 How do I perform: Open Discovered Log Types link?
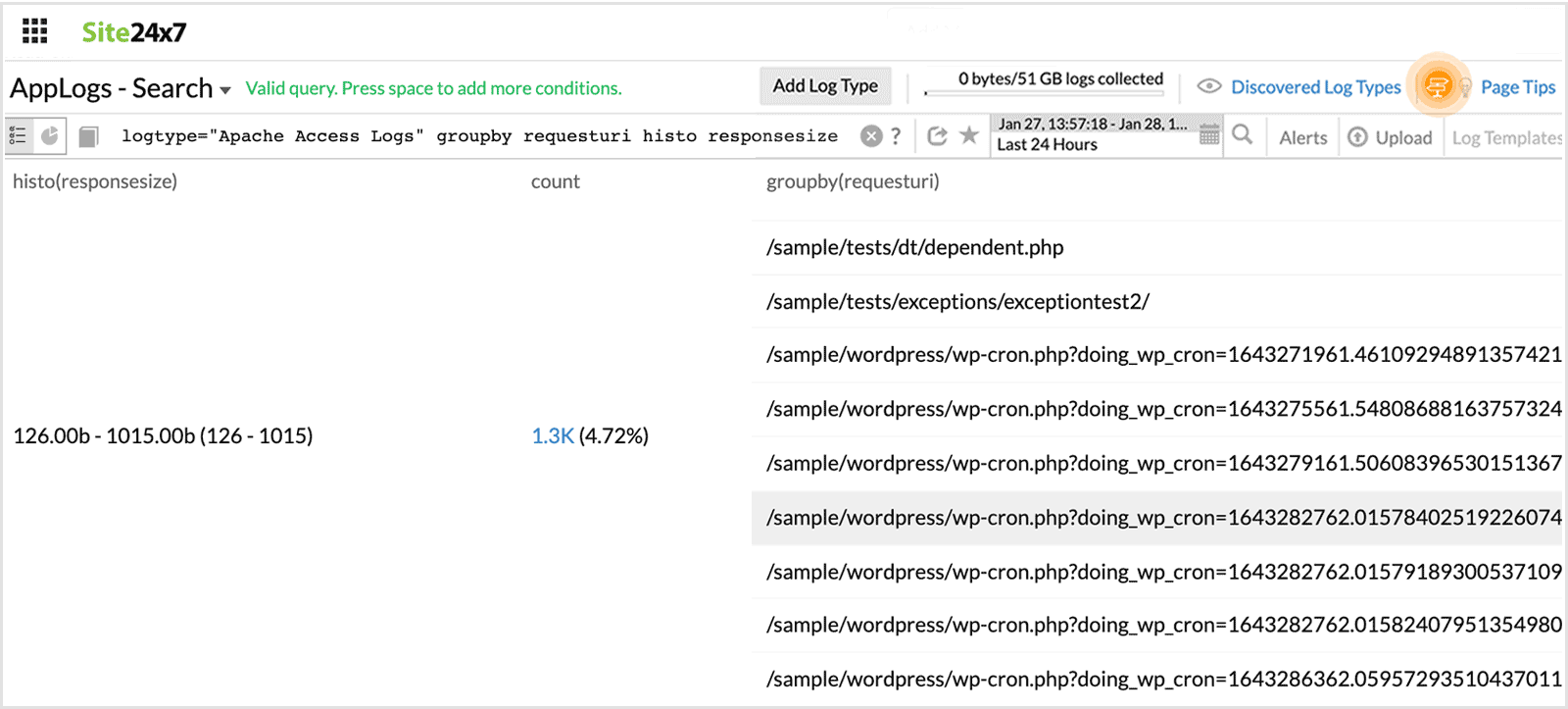point(1315,87)
